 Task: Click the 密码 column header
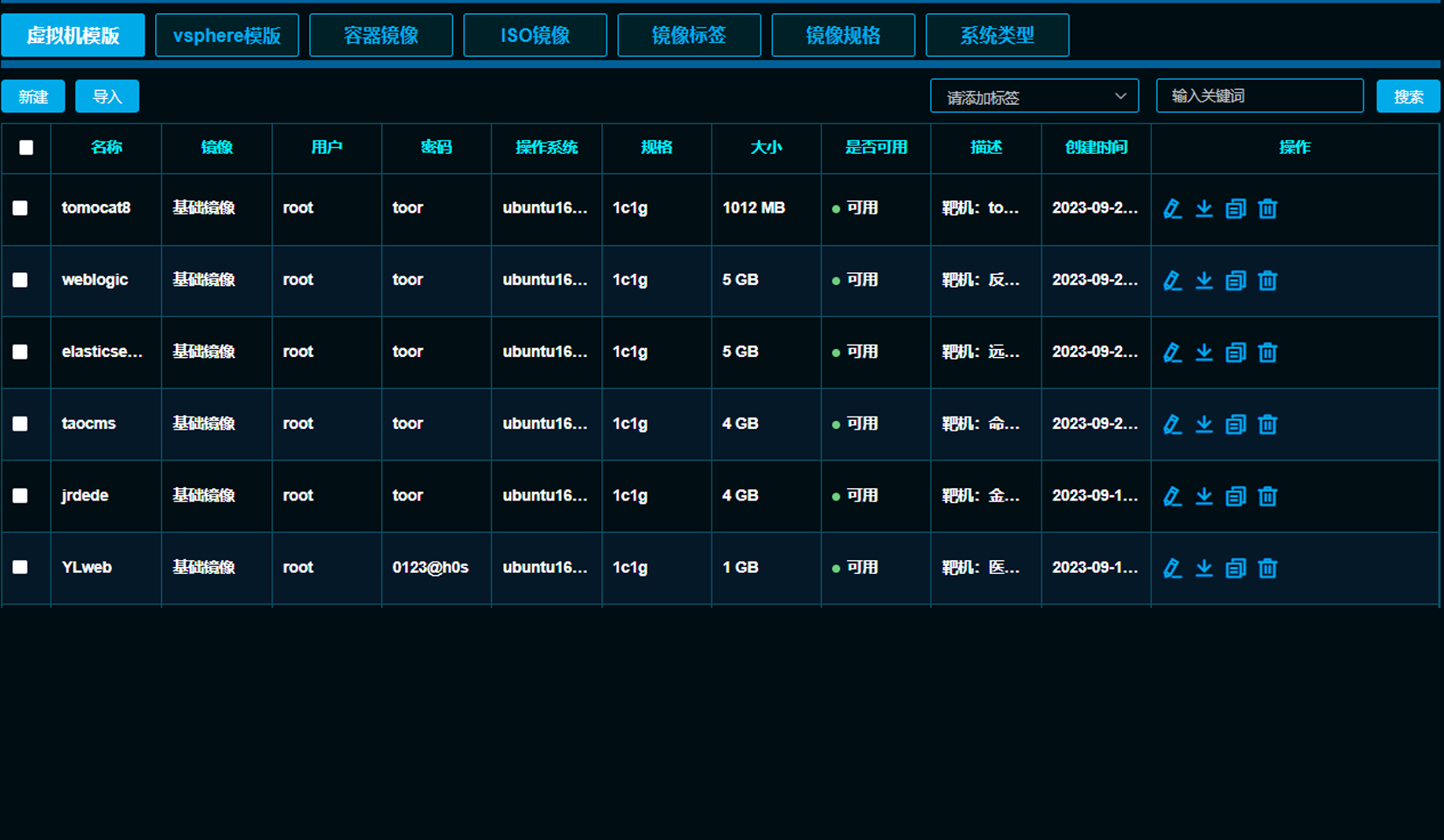(x=436, y=147)
